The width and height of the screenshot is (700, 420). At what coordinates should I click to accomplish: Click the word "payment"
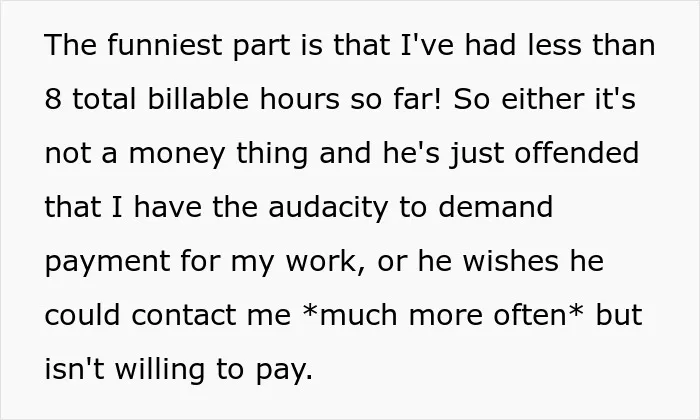coord(107,262)
